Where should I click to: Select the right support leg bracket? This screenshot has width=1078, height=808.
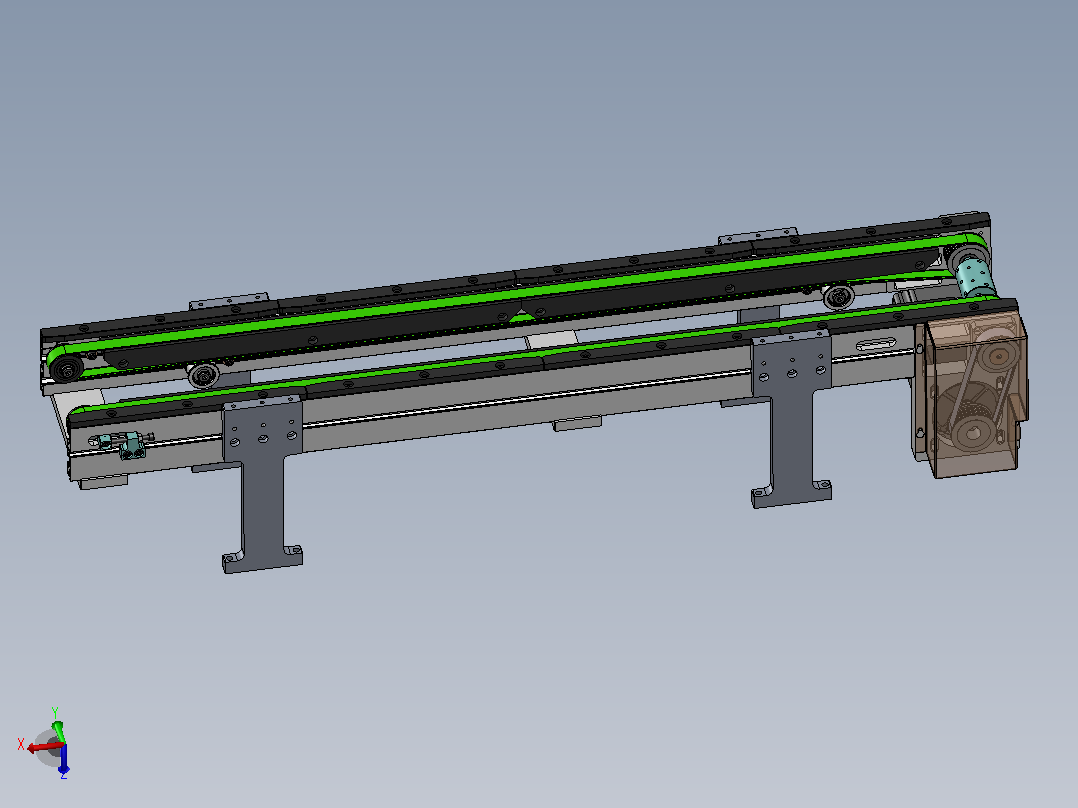(791, 419)
